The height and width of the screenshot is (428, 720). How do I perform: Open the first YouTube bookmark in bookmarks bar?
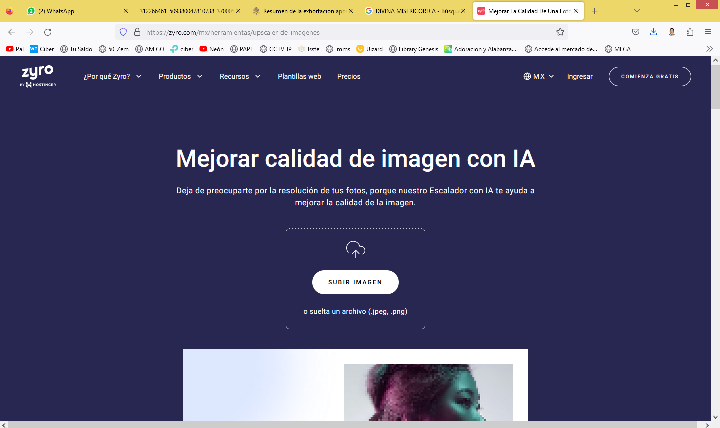point(14,49)
